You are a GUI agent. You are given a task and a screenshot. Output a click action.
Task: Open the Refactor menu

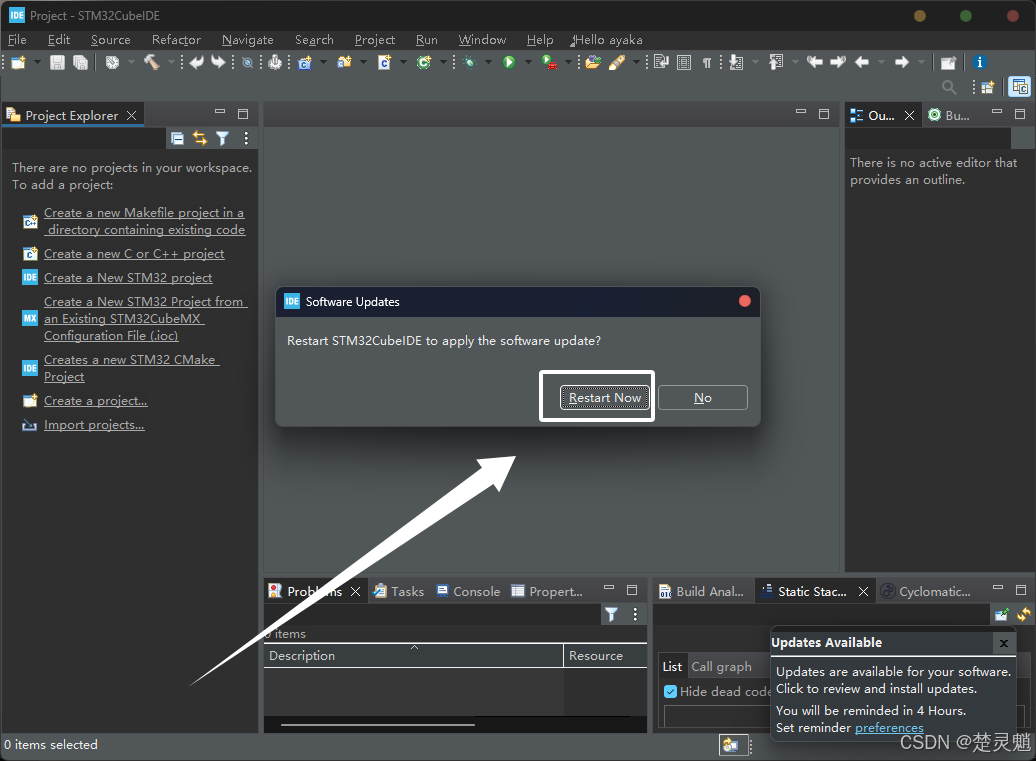click(x=176, y=40)
